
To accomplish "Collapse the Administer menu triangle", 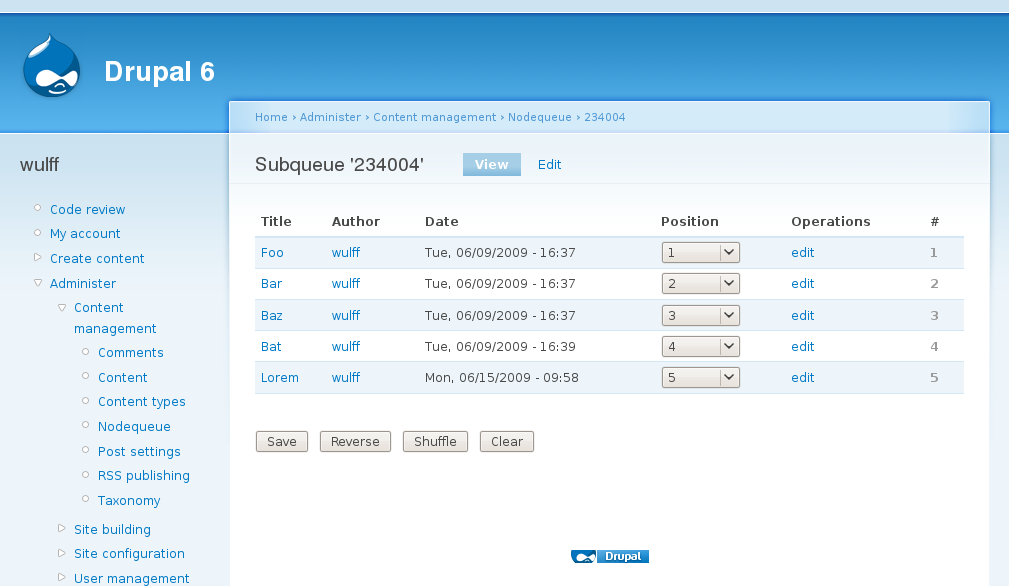I will 37,282.
